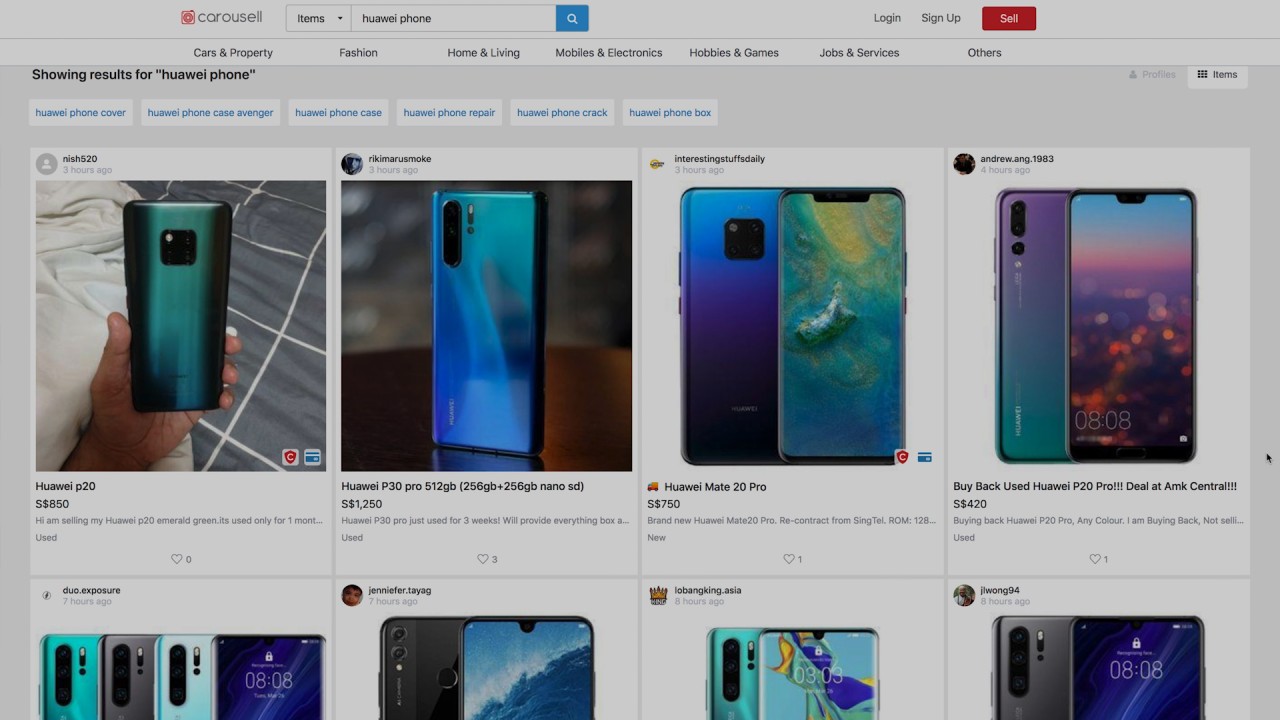The width and height of the screenshot is (1280, 720).
Task: Open the Items search type dropdown
Action: (x=319, y=18)
